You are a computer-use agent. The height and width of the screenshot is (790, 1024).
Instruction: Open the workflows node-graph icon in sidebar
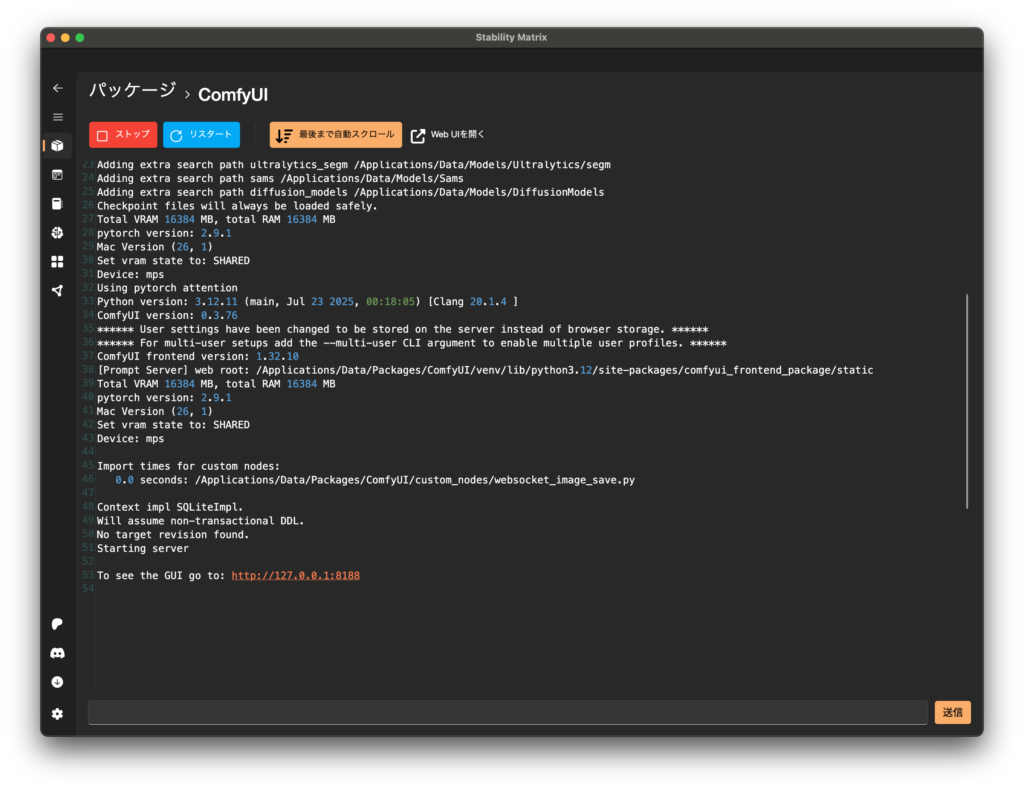pos(57,291)
